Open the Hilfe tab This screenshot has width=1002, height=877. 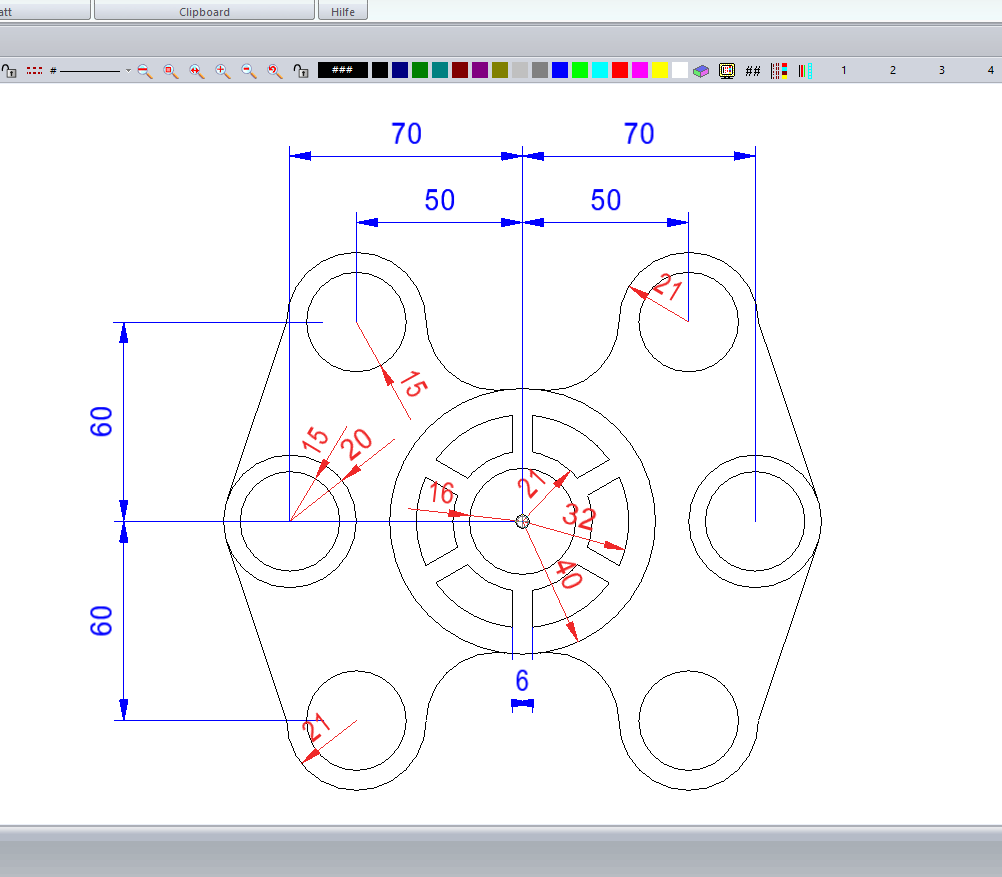point(343,12)
